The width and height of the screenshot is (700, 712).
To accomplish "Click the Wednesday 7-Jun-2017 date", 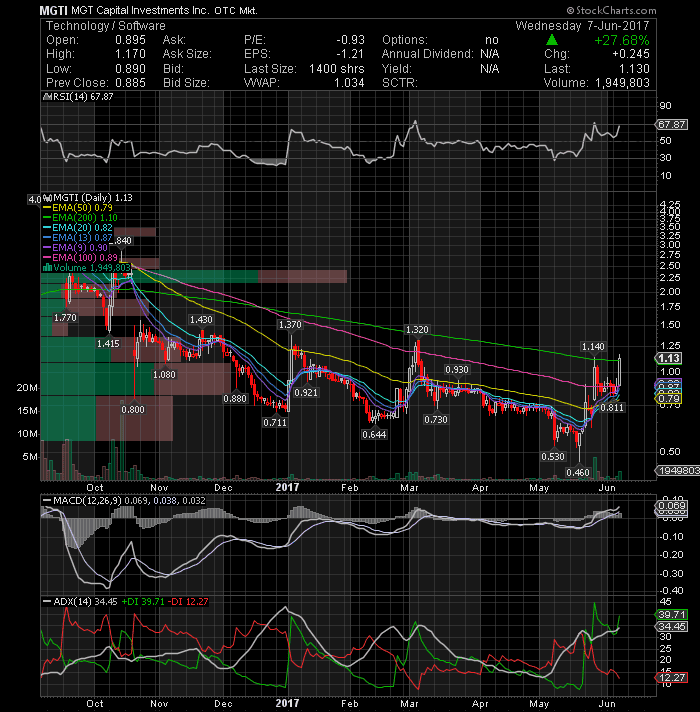I will coord(582,26).
